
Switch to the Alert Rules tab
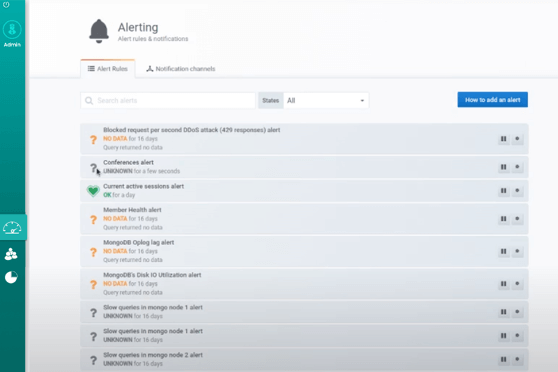click(108, 69)
